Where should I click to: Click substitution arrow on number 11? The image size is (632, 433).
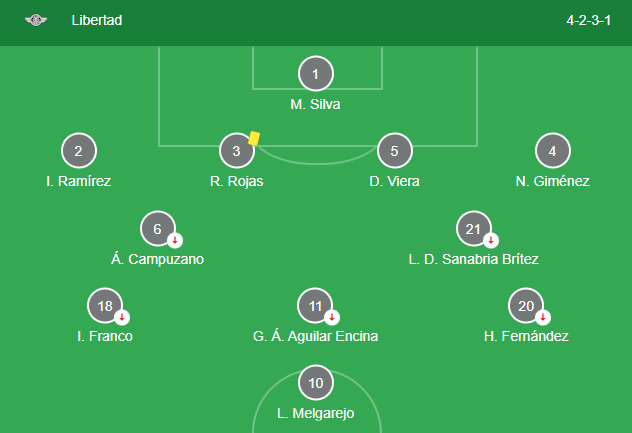pos(332,317)
